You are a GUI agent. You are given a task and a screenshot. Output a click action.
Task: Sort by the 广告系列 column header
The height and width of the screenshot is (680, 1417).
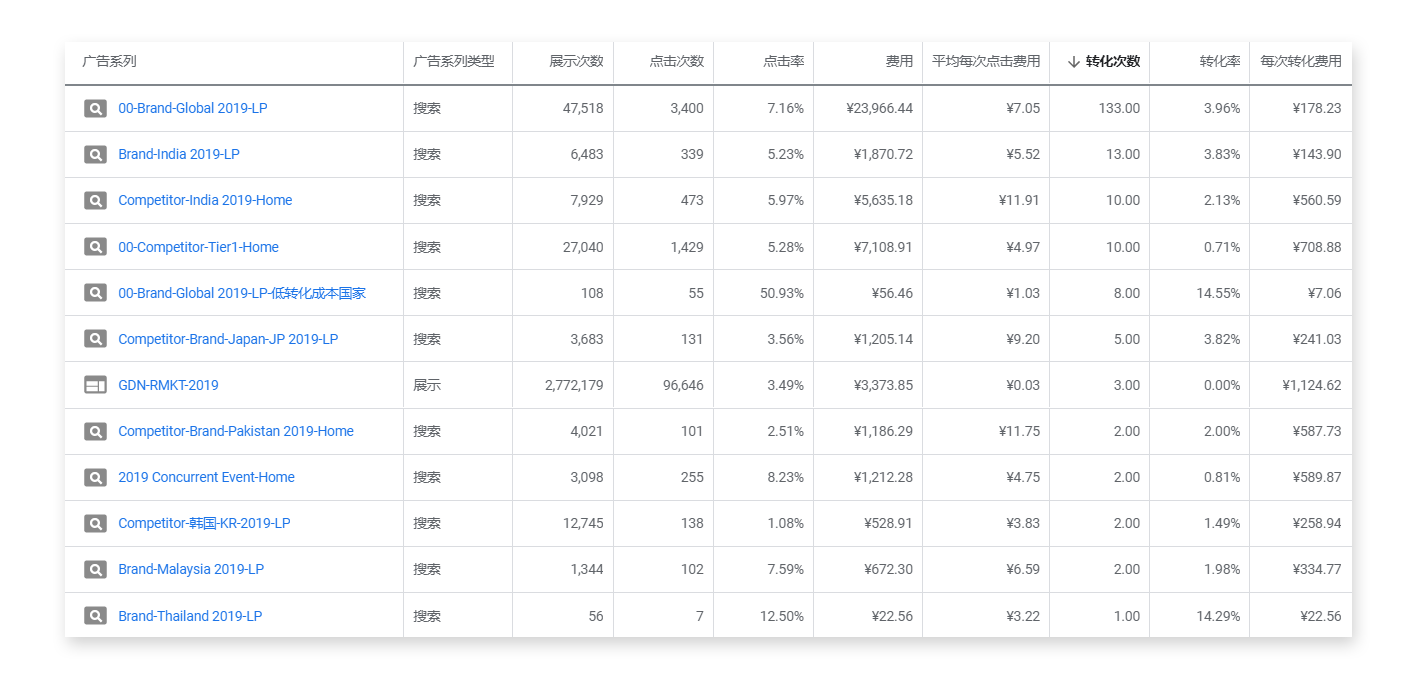(x=109, y=61)
